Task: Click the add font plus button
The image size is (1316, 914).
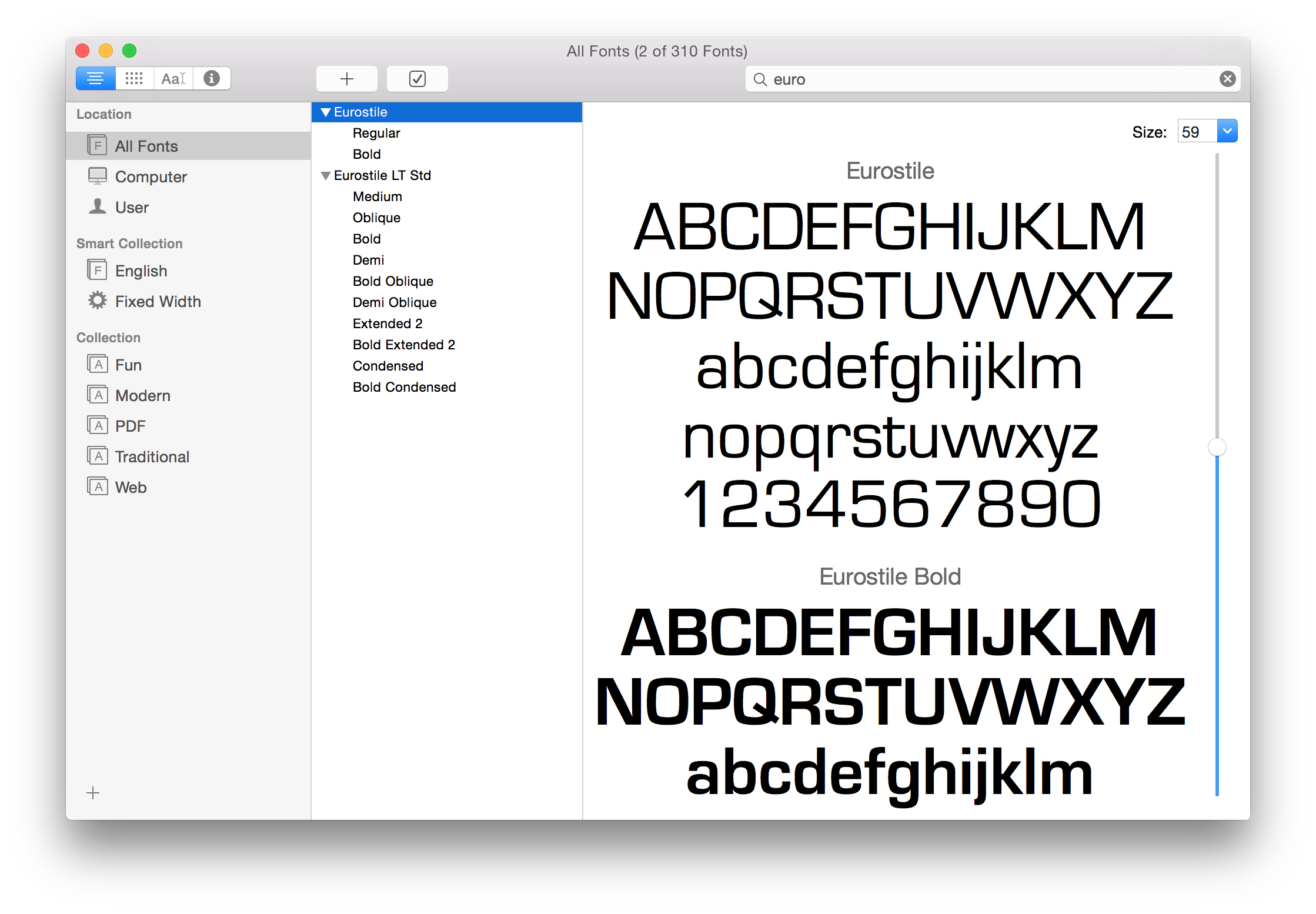Action: point(347,79)
